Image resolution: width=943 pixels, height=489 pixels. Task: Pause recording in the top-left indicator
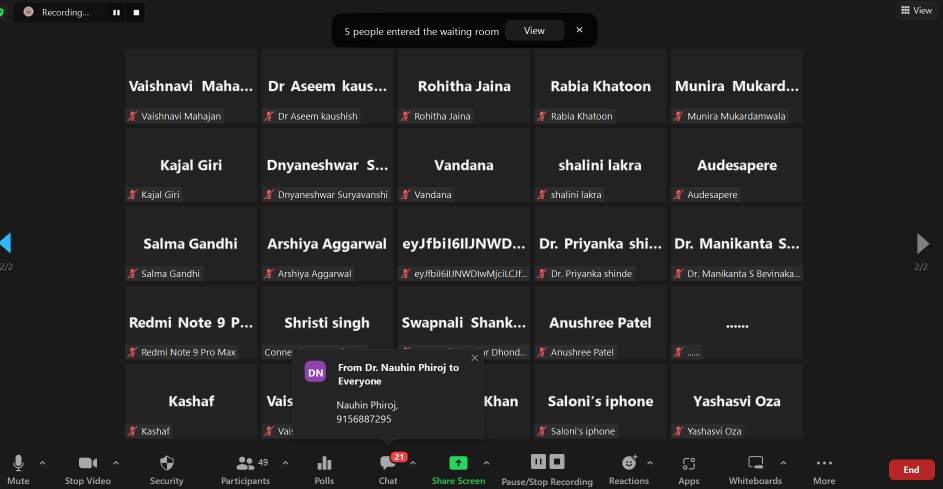(117, 12)
